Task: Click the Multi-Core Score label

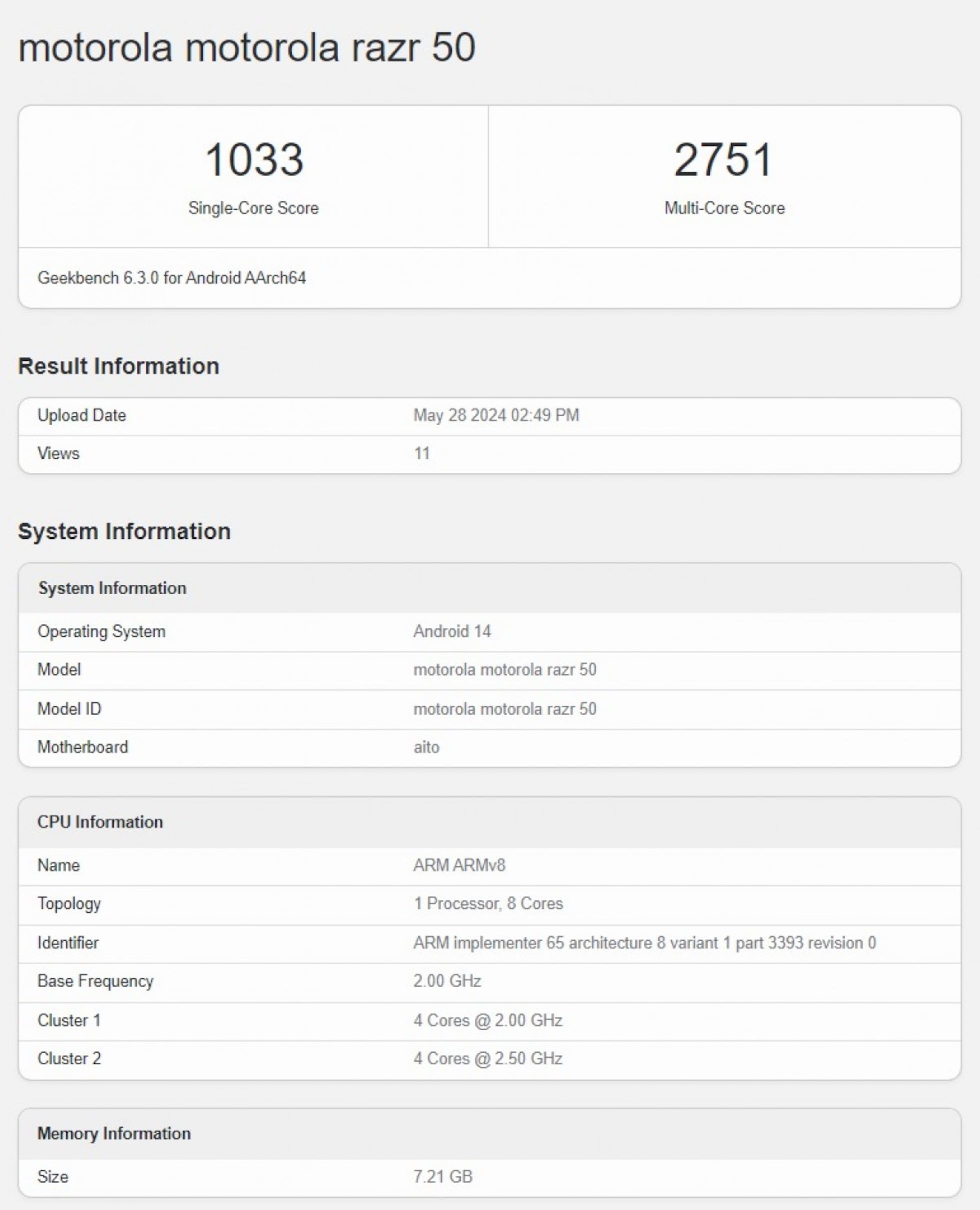Action: point(724,208)
